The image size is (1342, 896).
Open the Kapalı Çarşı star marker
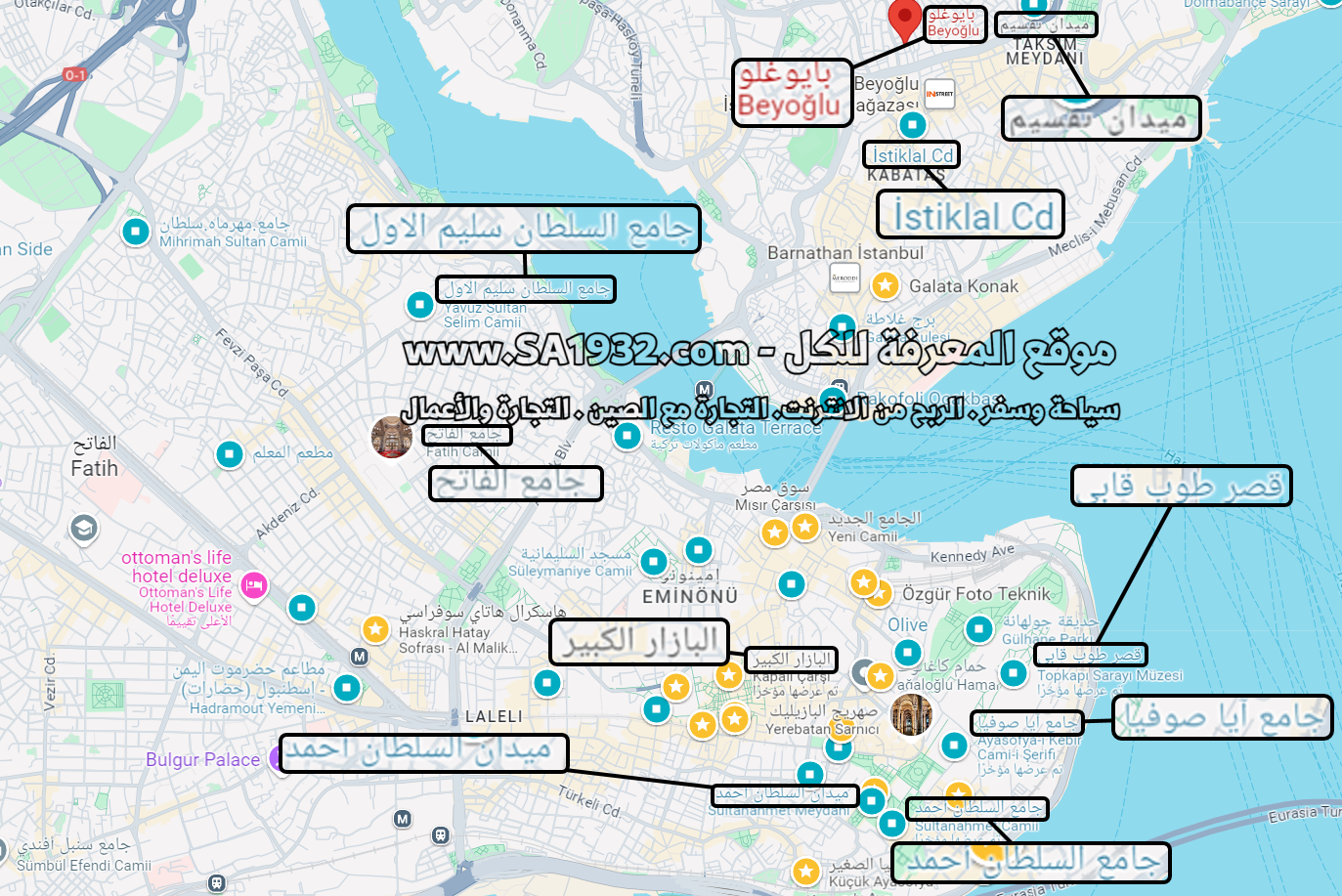(x=728, y=674)
